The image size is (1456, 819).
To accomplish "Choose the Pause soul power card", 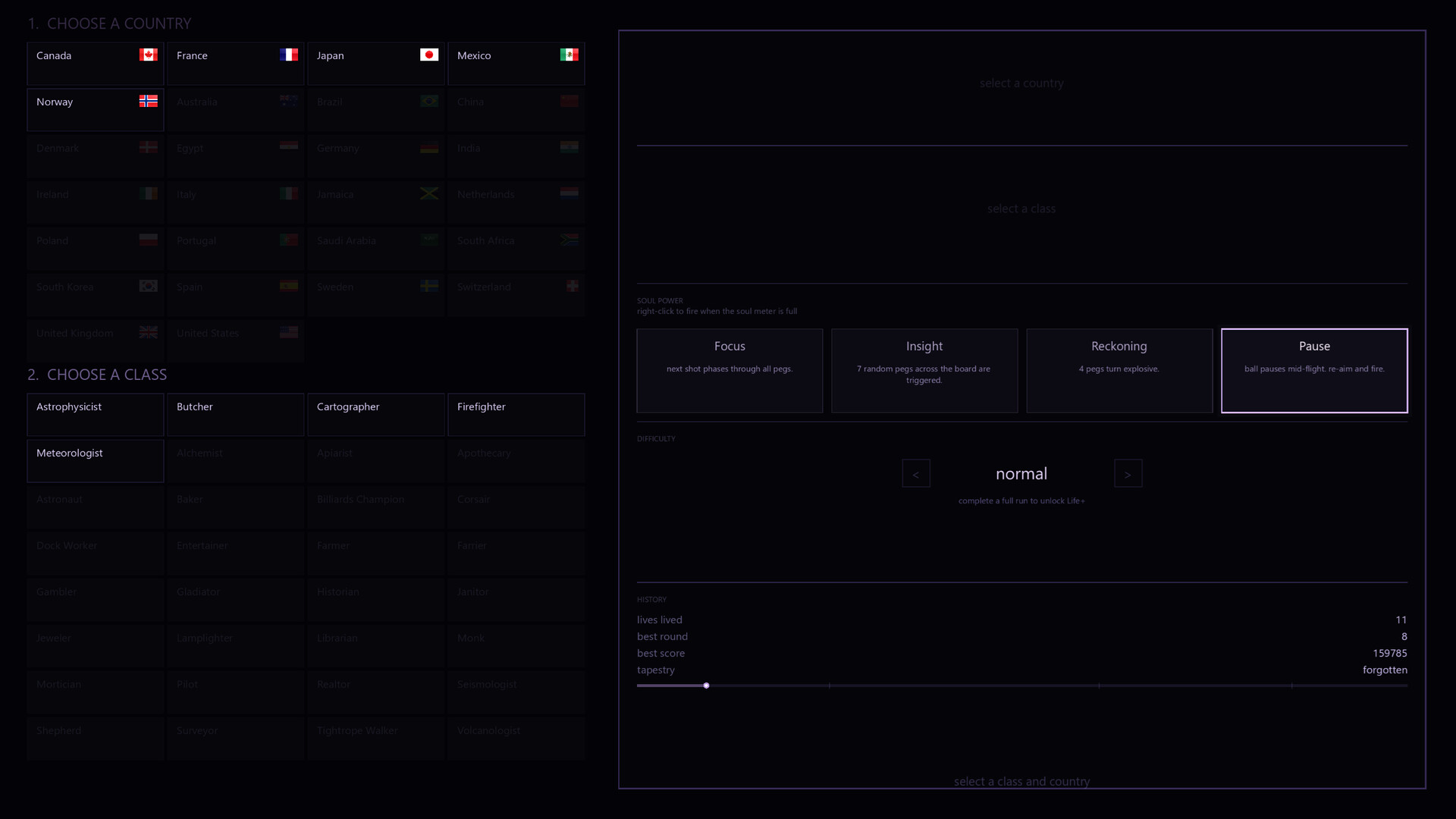I will pyautogui.click(x=1314, y=371).
